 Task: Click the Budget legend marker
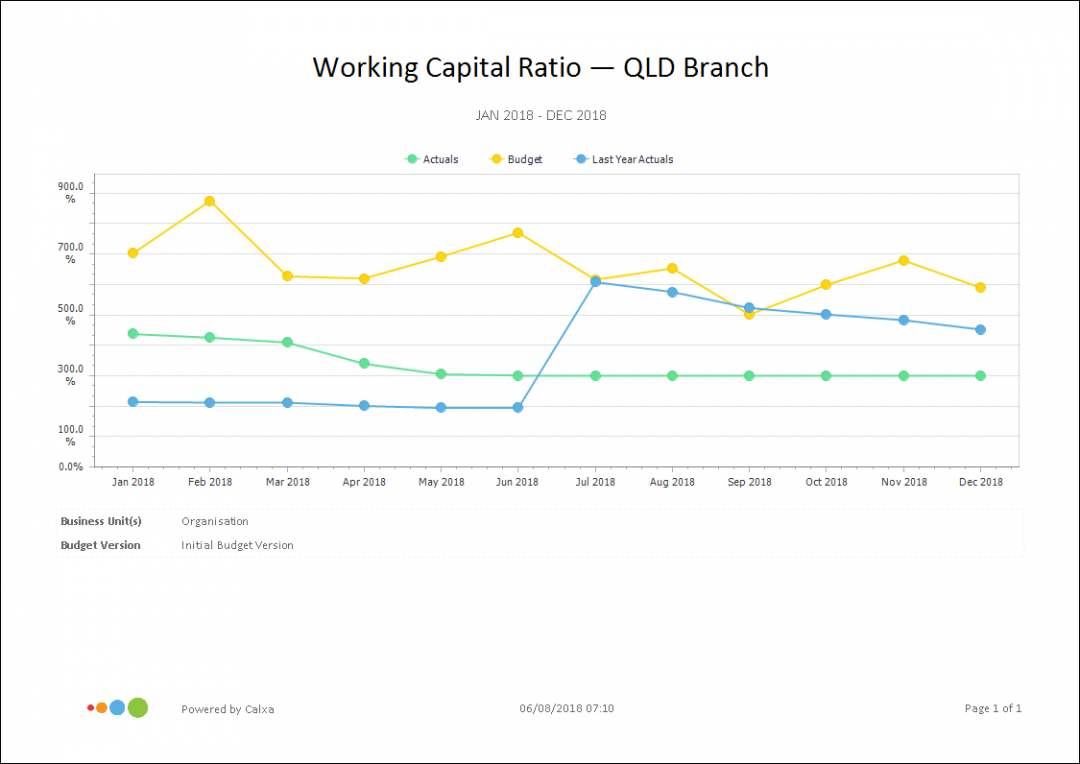point(496,159)
